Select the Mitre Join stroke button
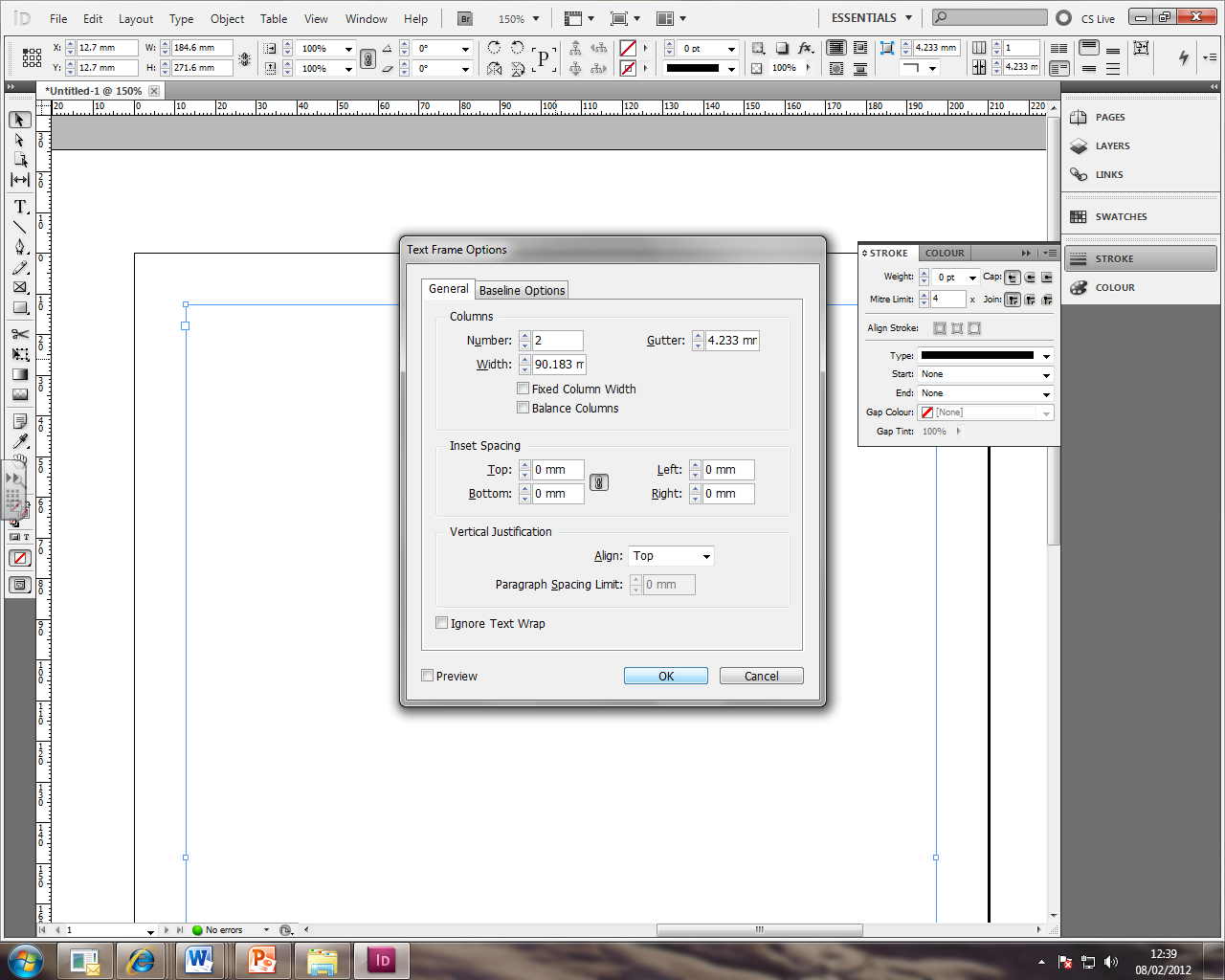 pos(1013,300)
